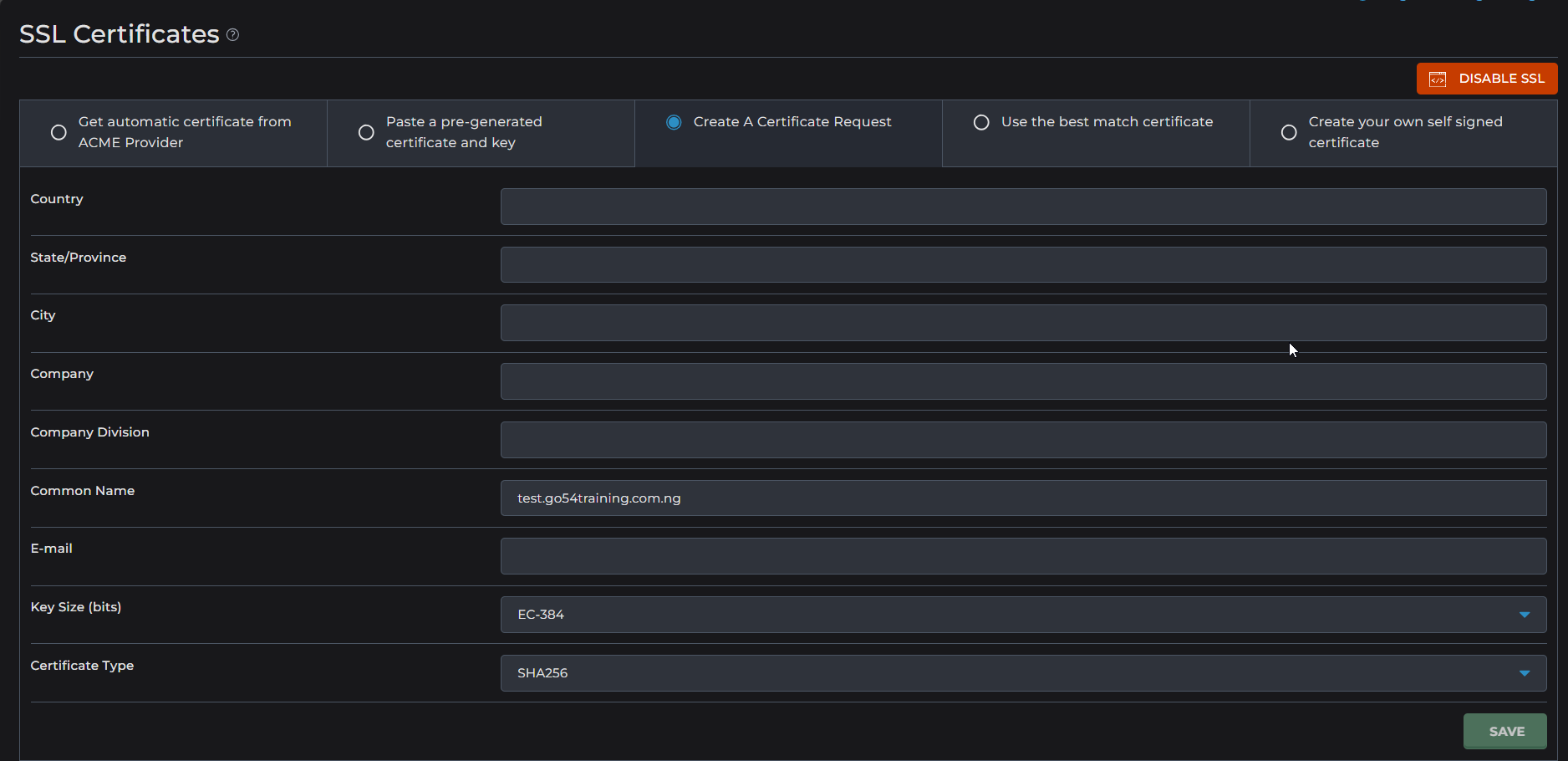Click into the State/Province field
The image size is (1568, 761).
point(1023,264)
